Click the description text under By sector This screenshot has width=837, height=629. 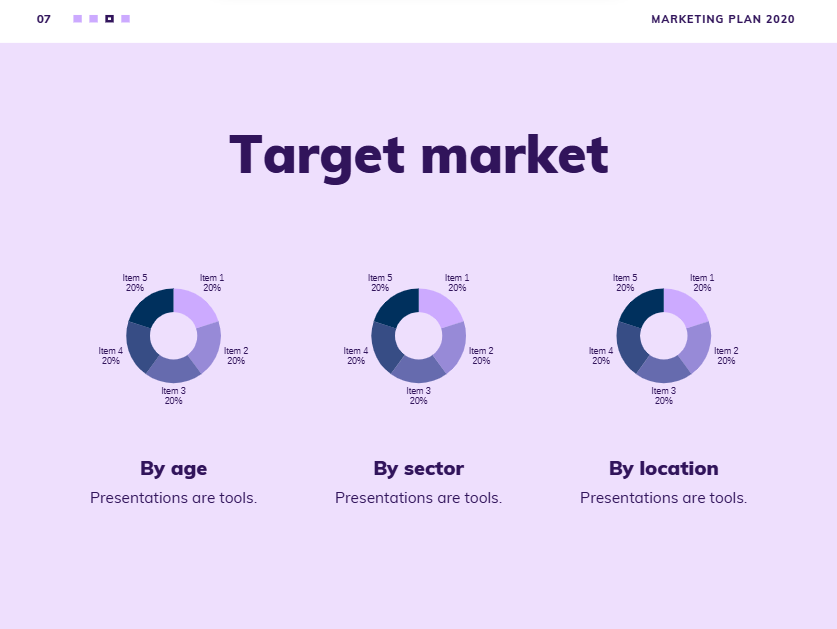coord(418,498)
